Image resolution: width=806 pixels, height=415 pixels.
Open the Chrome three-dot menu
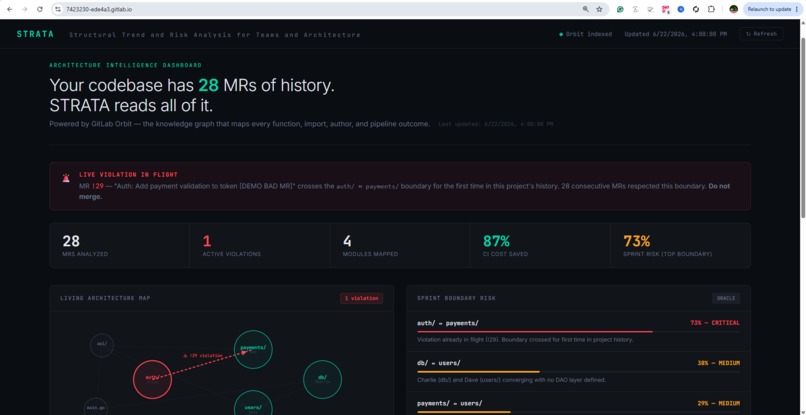[797, 9]
